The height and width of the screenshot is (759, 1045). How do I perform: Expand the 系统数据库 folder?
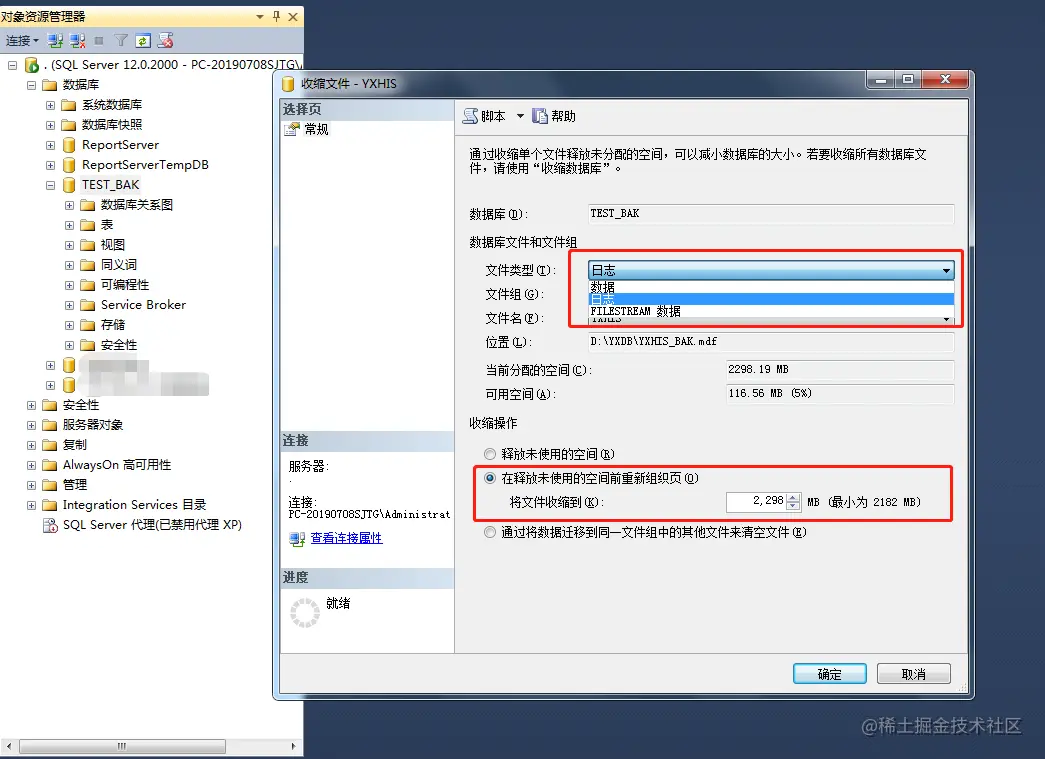coord(50,105)
